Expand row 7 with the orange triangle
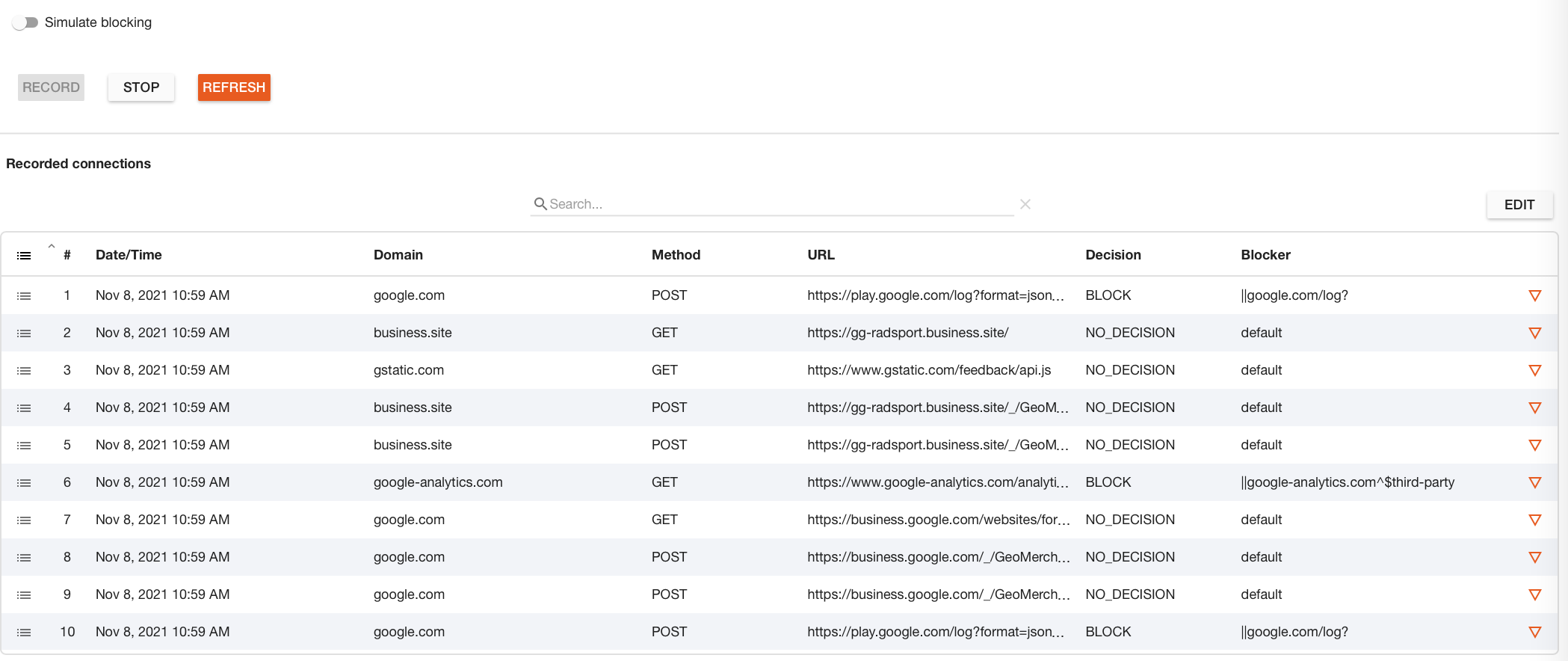 click(1535, 520)
